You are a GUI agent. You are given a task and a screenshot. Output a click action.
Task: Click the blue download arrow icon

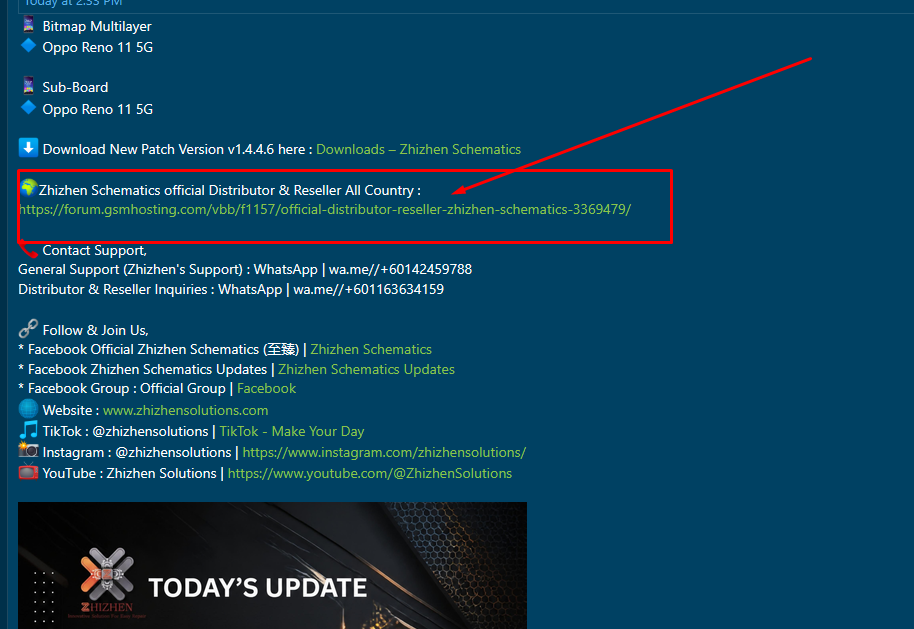pyautogui.click(x=28, y=148)
